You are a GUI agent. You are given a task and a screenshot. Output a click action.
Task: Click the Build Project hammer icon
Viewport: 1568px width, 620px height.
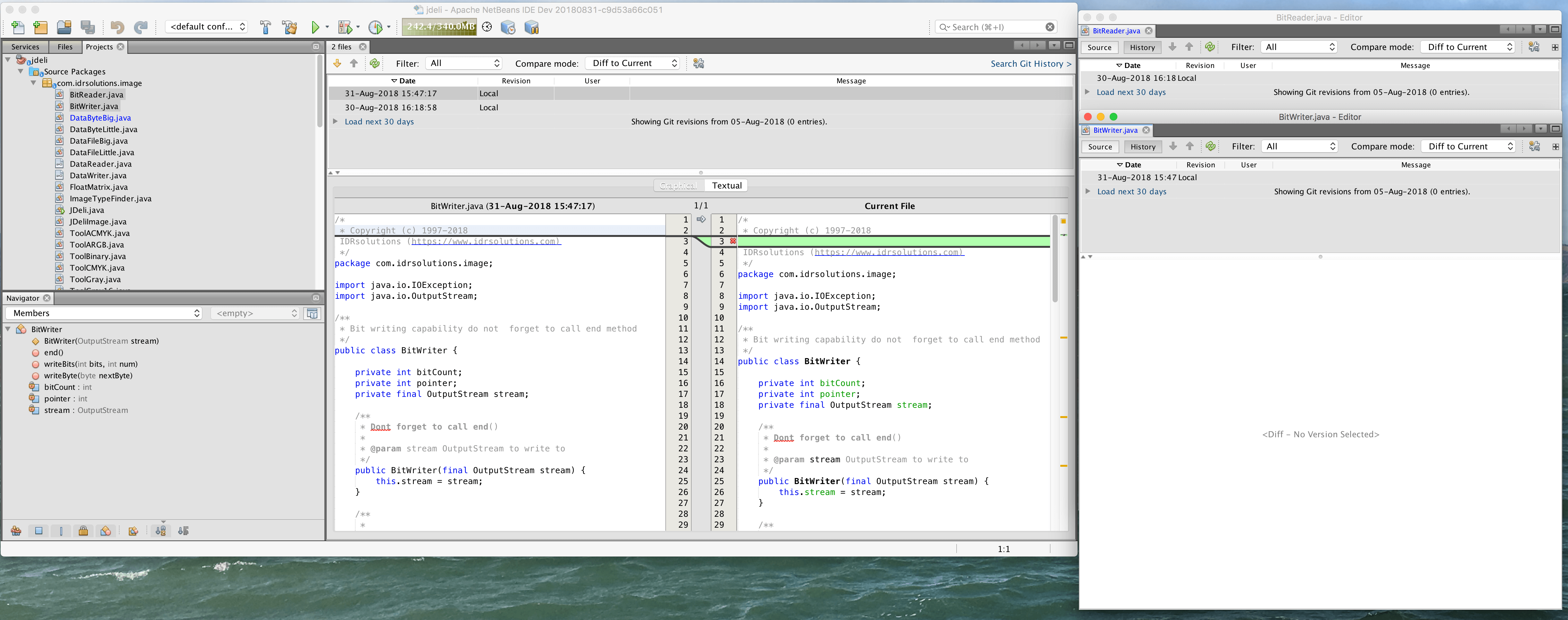[x=265, y=27]
